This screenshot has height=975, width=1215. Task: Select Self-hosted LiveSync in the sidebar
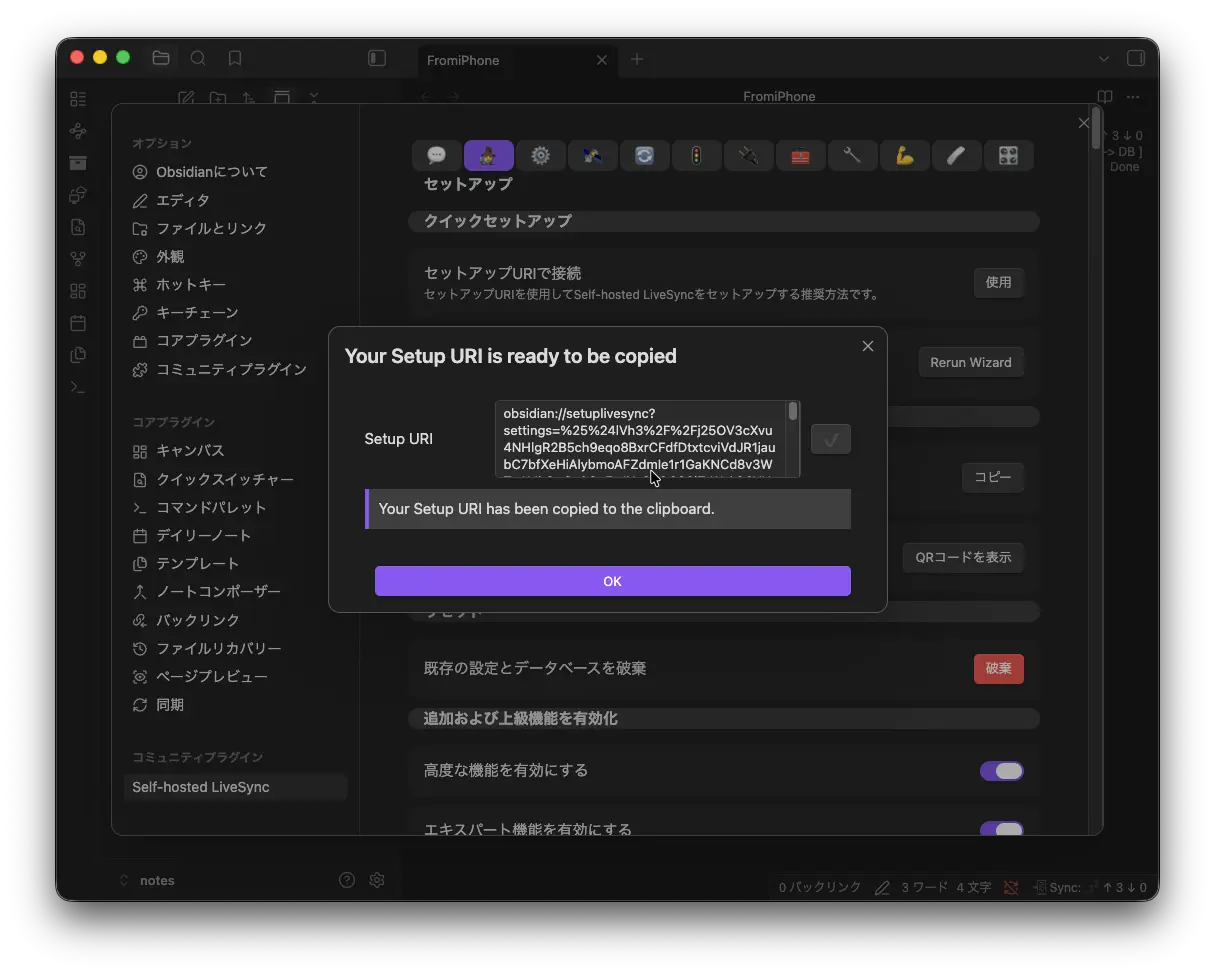236,787
